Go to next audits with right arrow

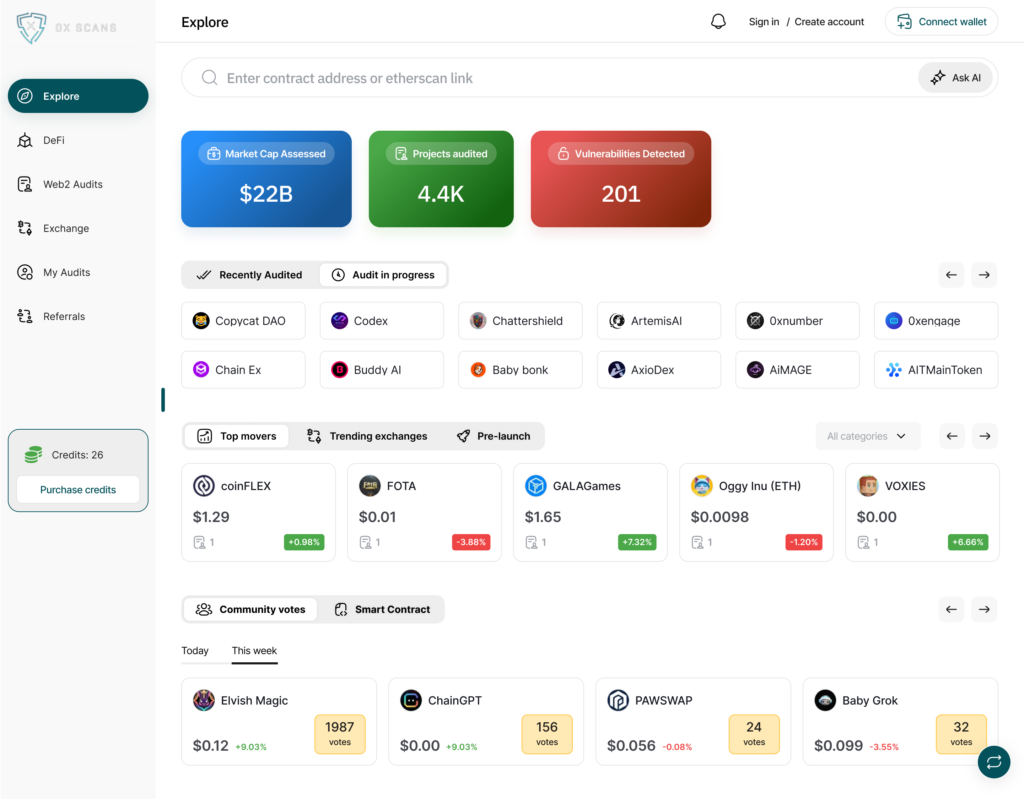pos(984,275)
